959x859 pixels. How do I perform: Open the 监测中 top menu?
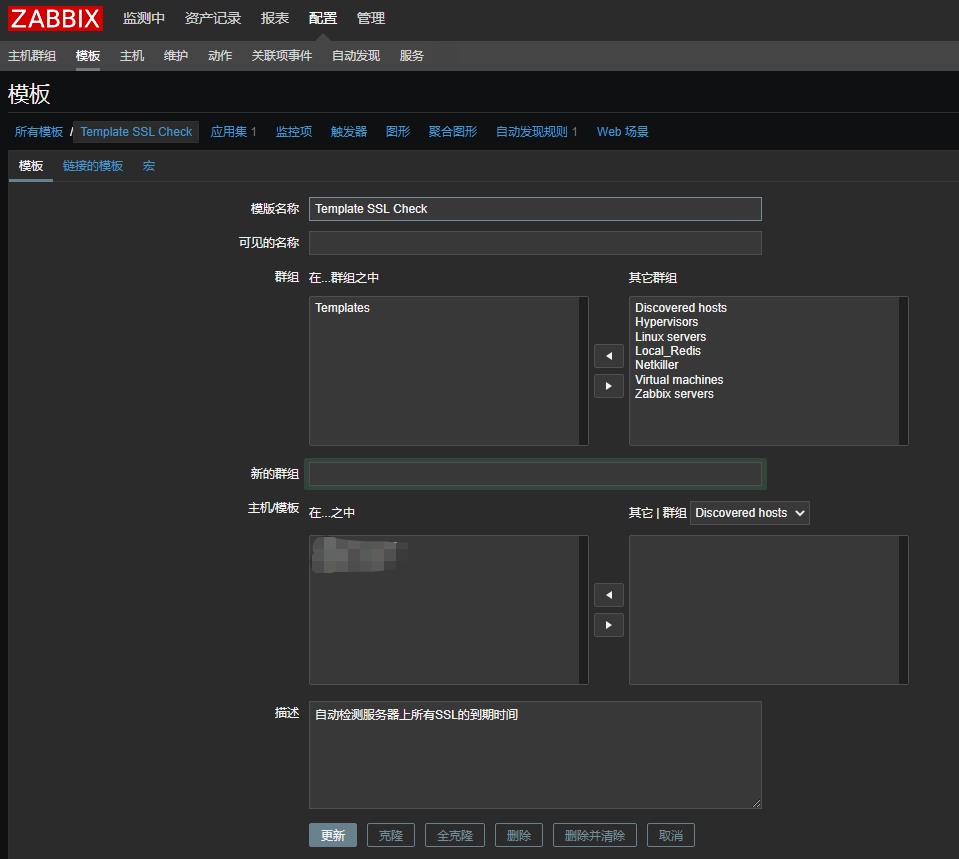point(144,18)
